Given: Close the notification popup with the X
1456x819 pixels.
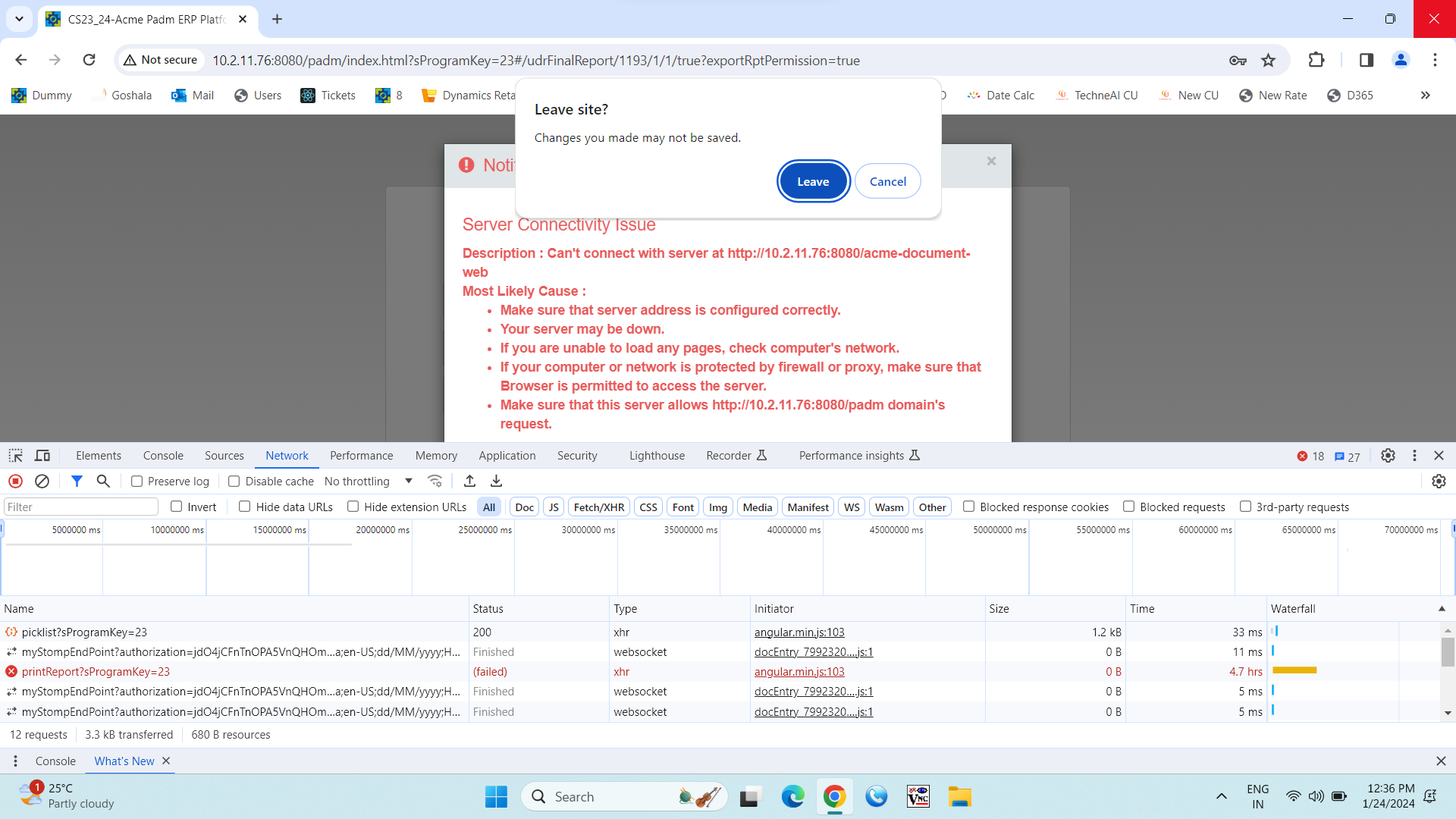Looking at the screenshot, I should [x=991, y=162].
